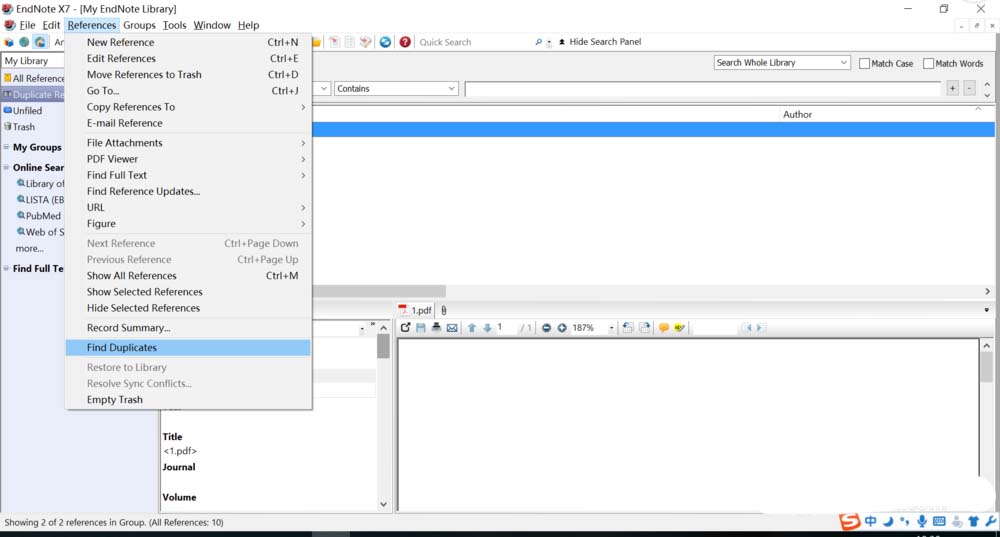Open the Search Whole Library dropdown
Screen dimensions: 1000x537
[x=782, y=63]
